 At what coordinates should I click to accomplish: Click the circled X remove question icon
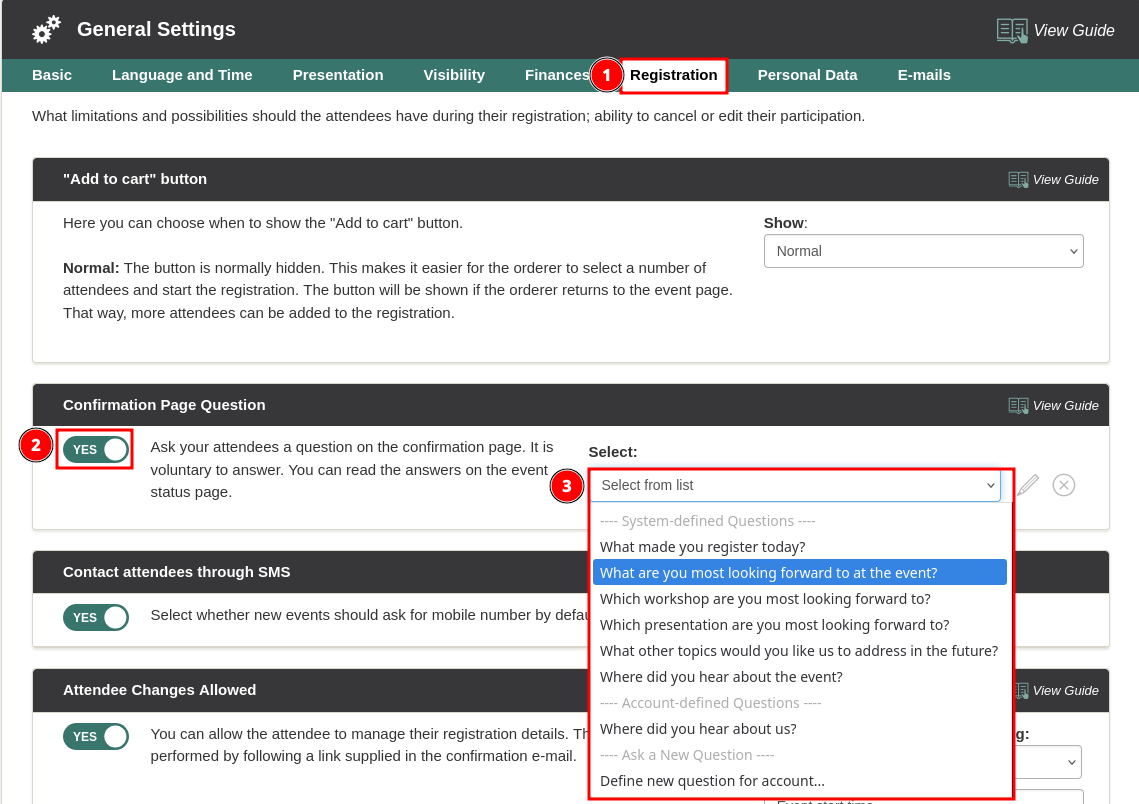(x=1064, y=486)
